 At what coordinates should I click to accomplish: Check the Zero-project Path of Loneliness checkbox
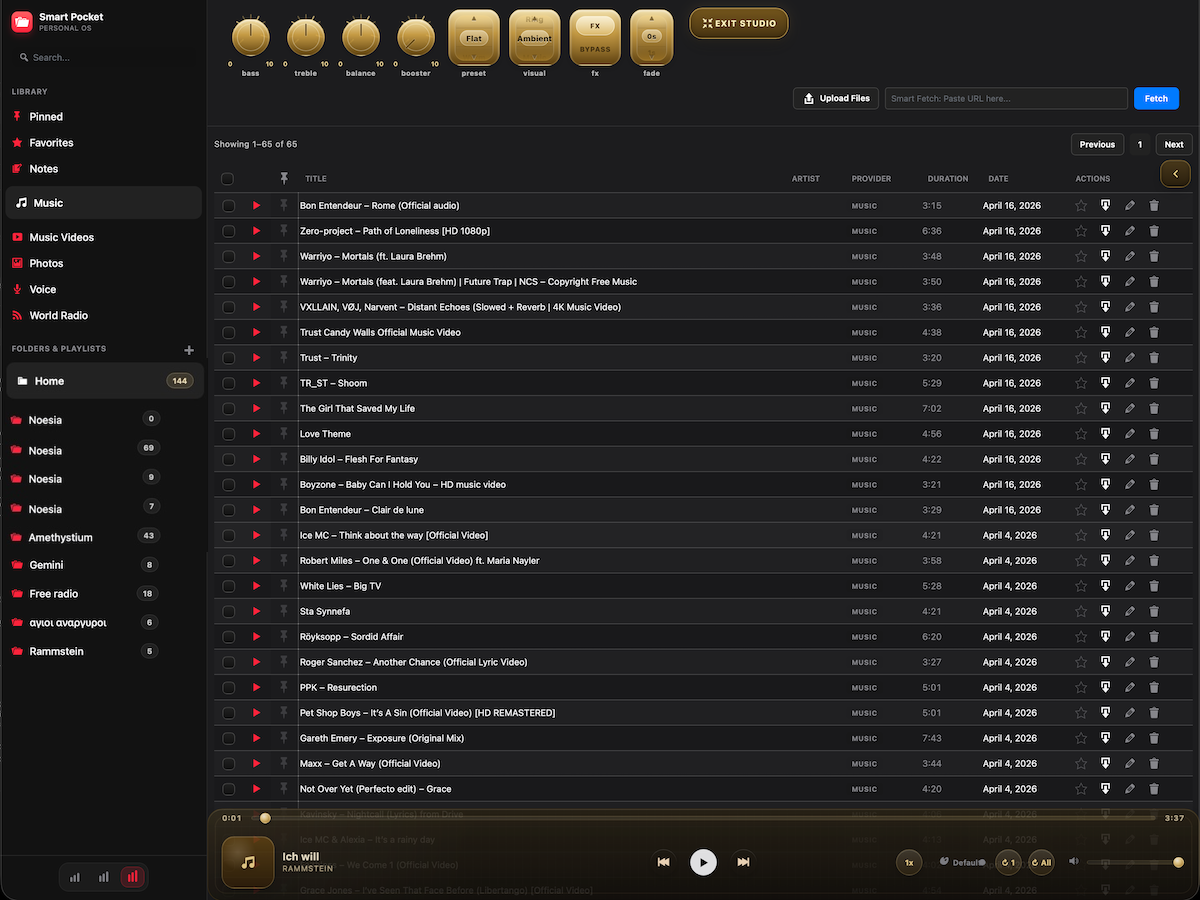coord(228,231)
